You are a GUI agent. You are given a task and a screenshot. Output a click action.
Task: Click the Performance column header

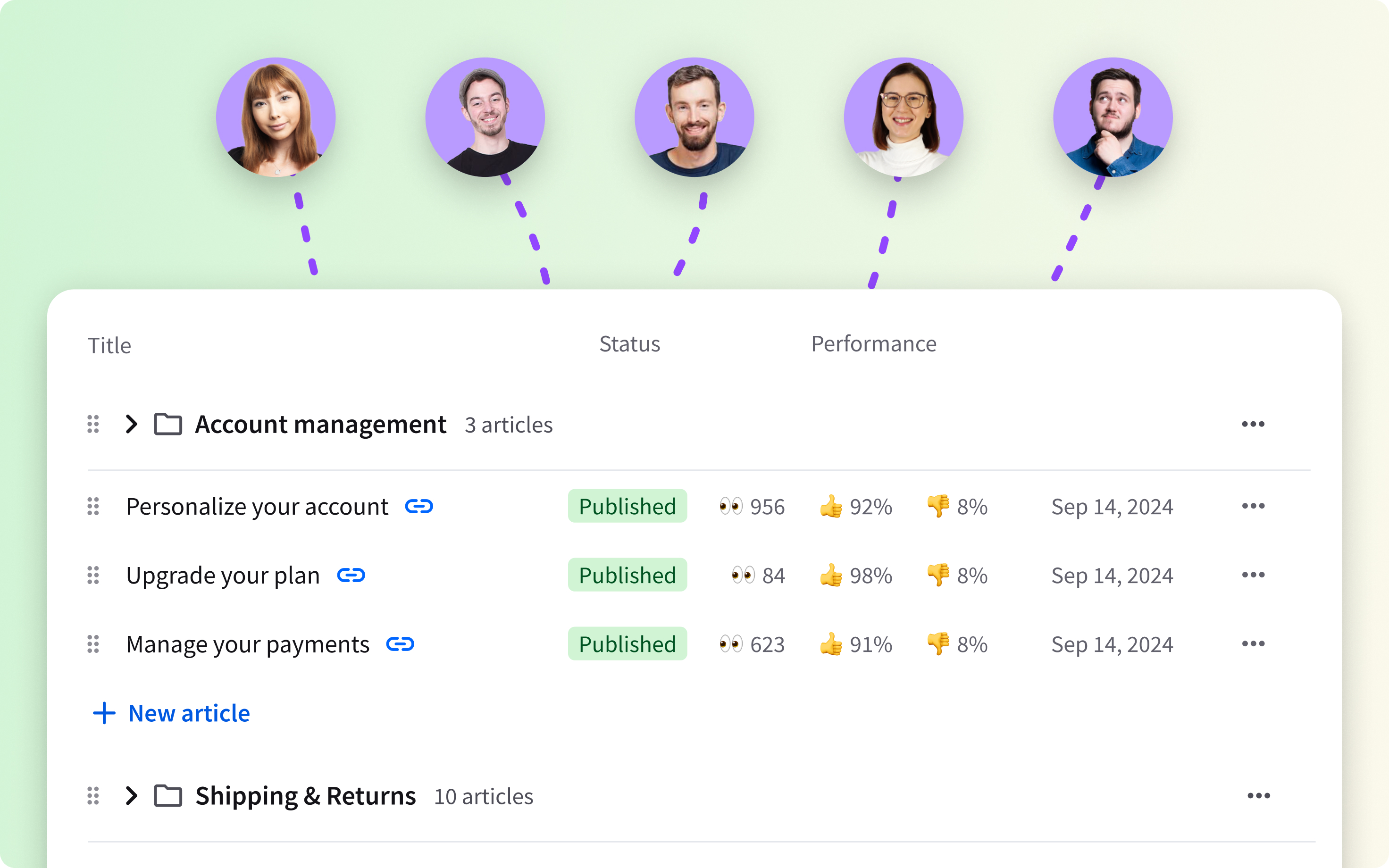pos(873,344)
